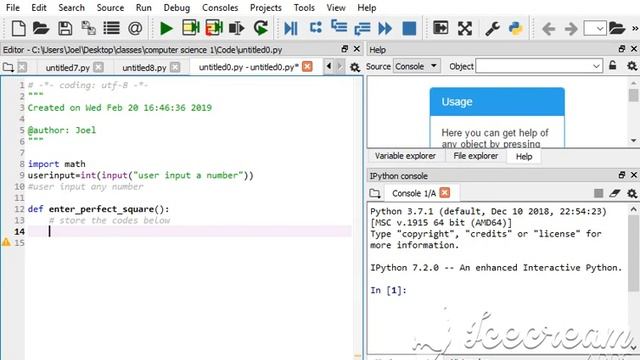Close the Console 1/A tab
This screenshot has height=360, width=640.
point(445,193)
